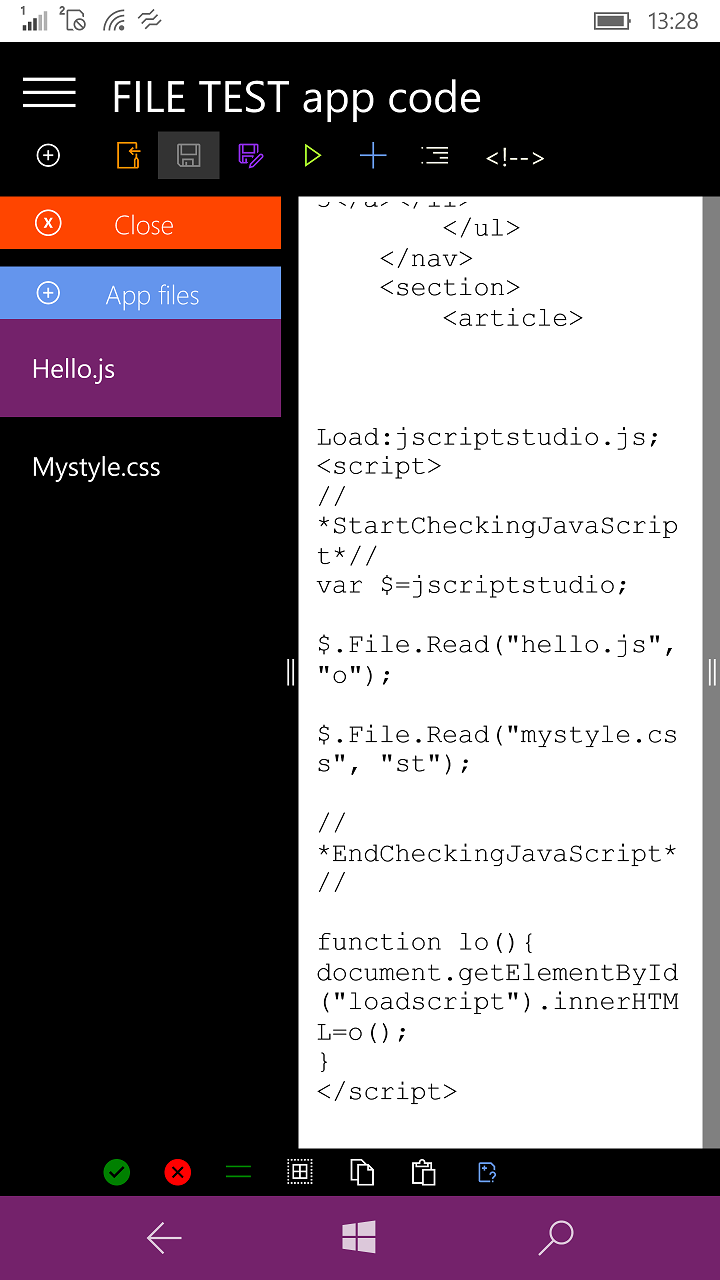This screenshot has height=1280, width=720.
Task: Click the purple save-as edit icon
Action: coord(250,155)
